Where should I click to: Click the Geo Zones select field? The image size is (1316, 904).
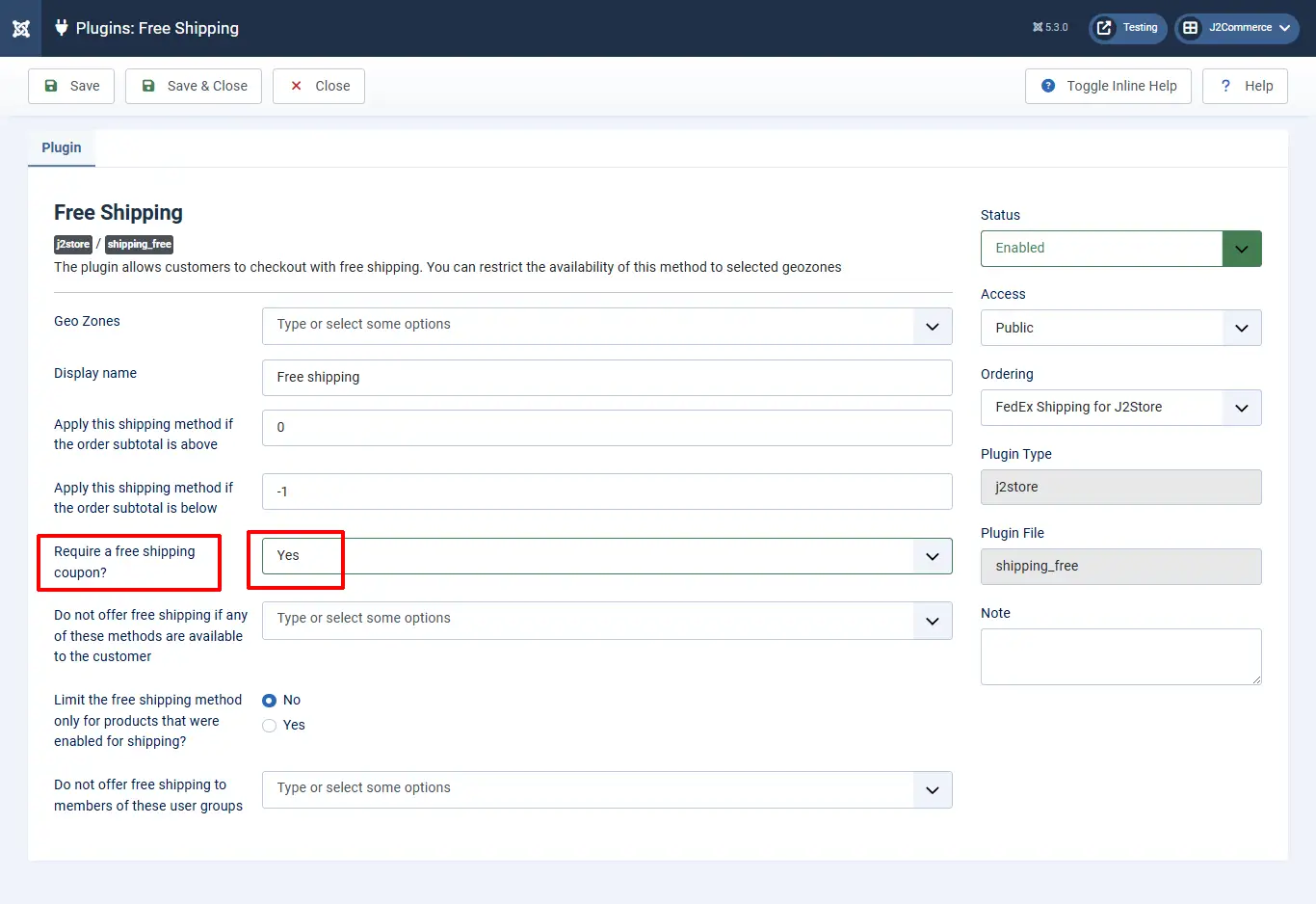(x=607, y=326)
